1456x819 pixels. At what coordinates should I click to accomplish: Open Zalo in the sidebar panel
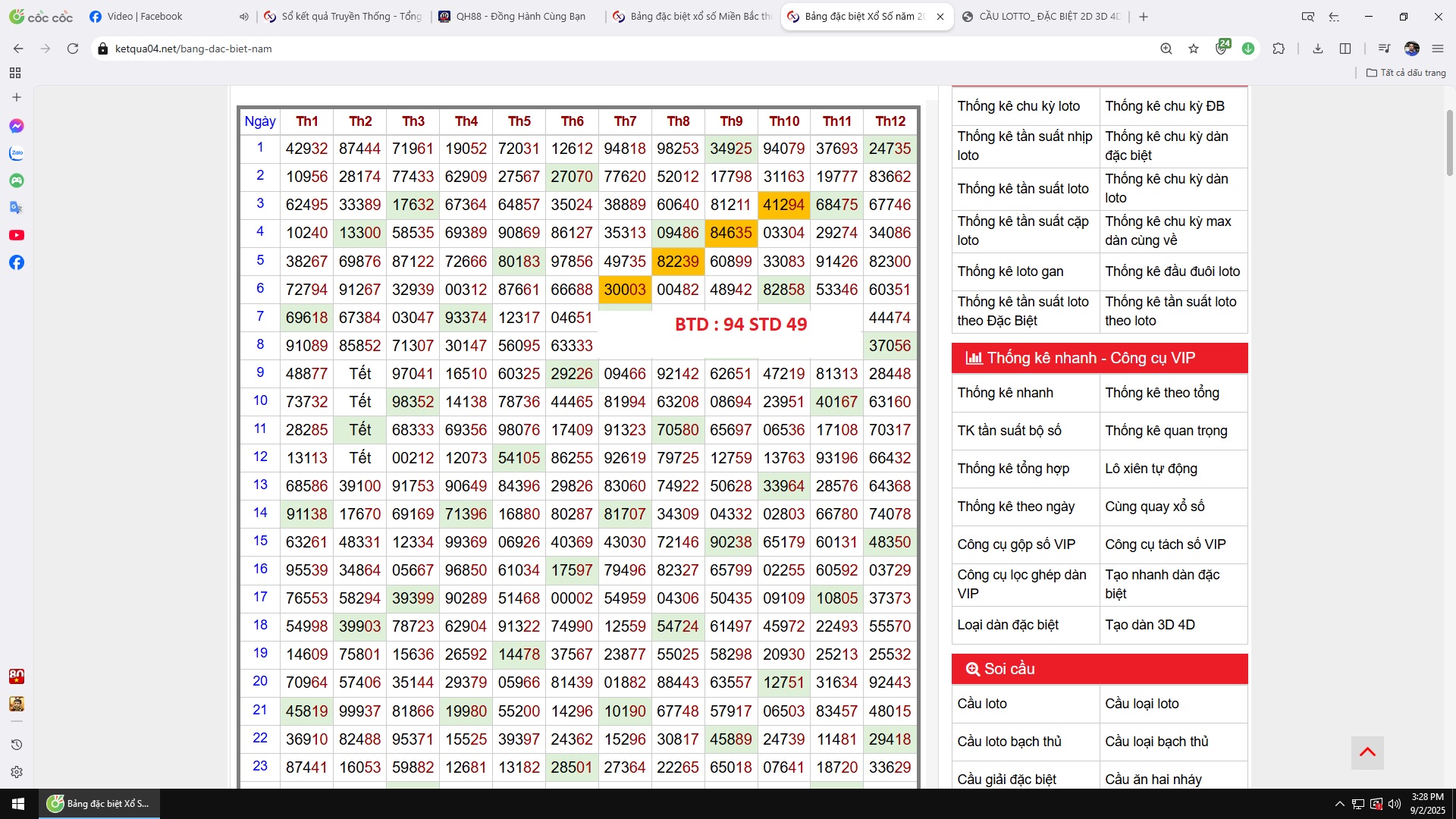pyautogui.click(x=17, y=153)
